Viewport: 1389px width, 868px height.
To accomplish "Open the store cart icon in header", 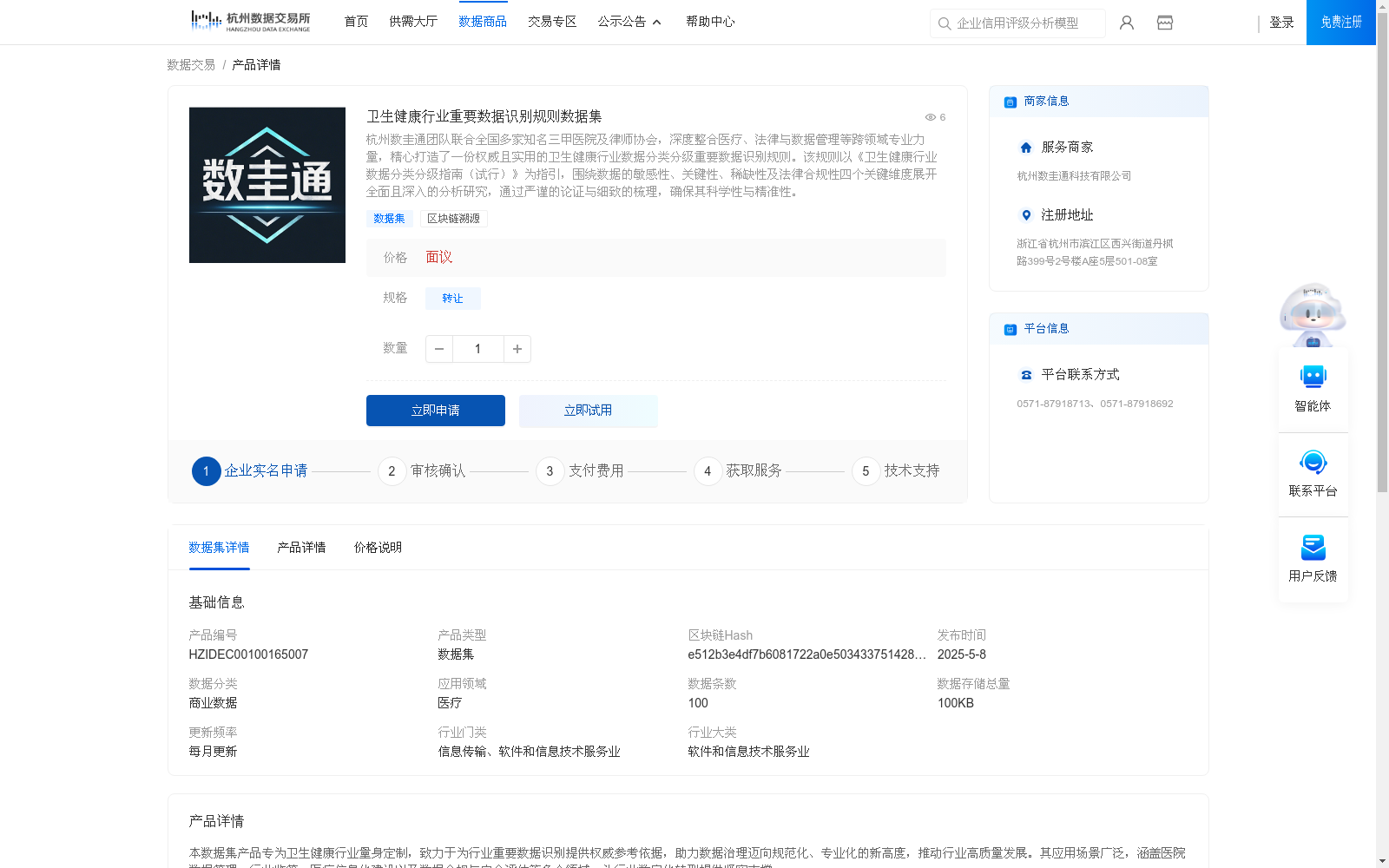I will (1165, 23).
